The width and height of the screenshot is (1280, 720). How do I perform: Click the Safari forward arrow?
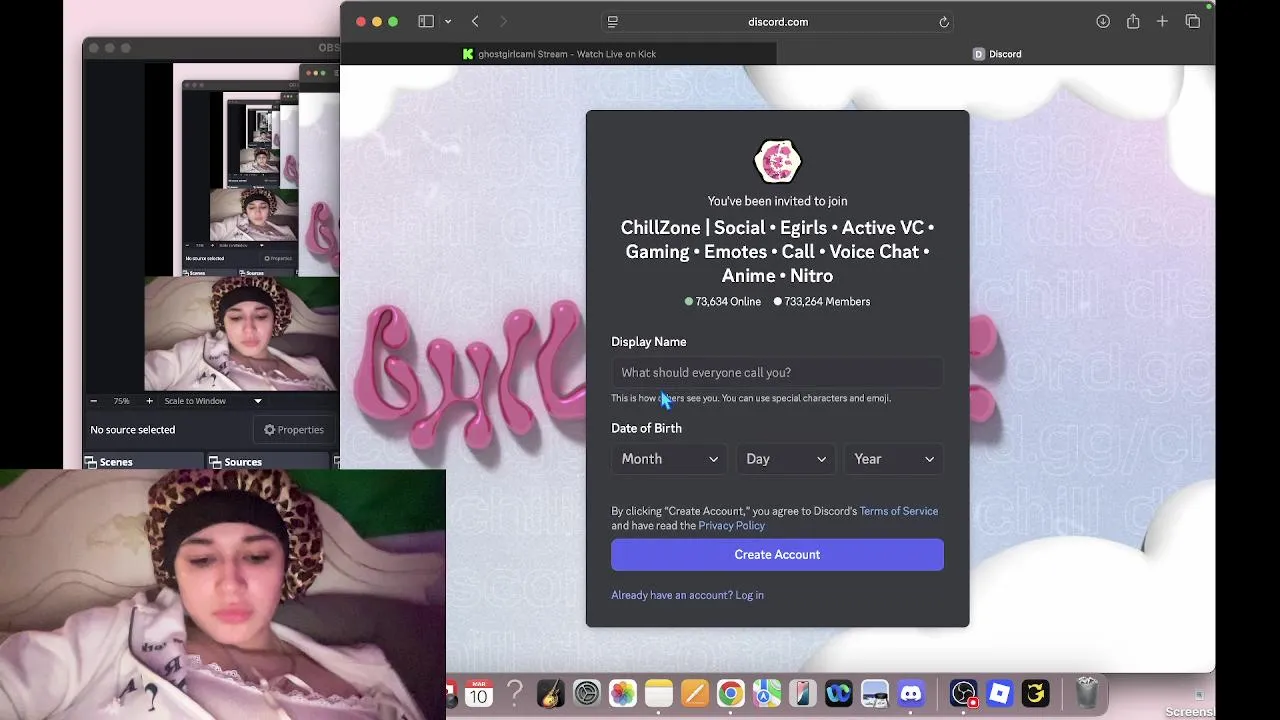(x=503, y=21)
